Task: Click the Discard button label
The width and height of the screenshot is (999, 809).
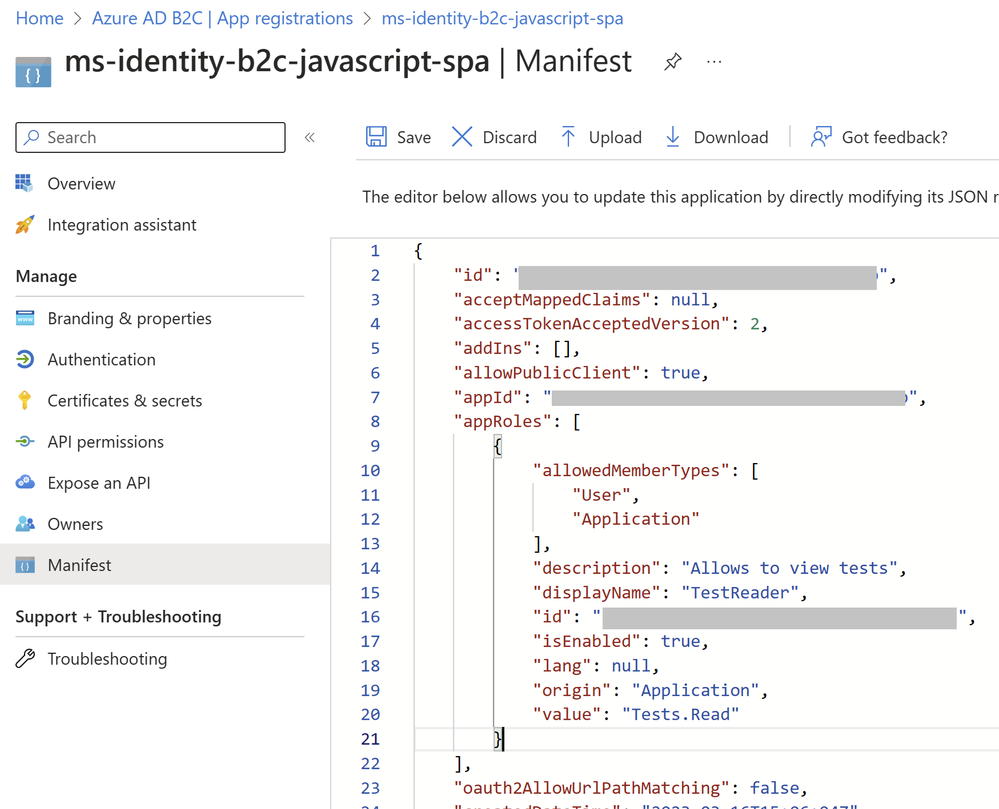Action: point(510,137)
